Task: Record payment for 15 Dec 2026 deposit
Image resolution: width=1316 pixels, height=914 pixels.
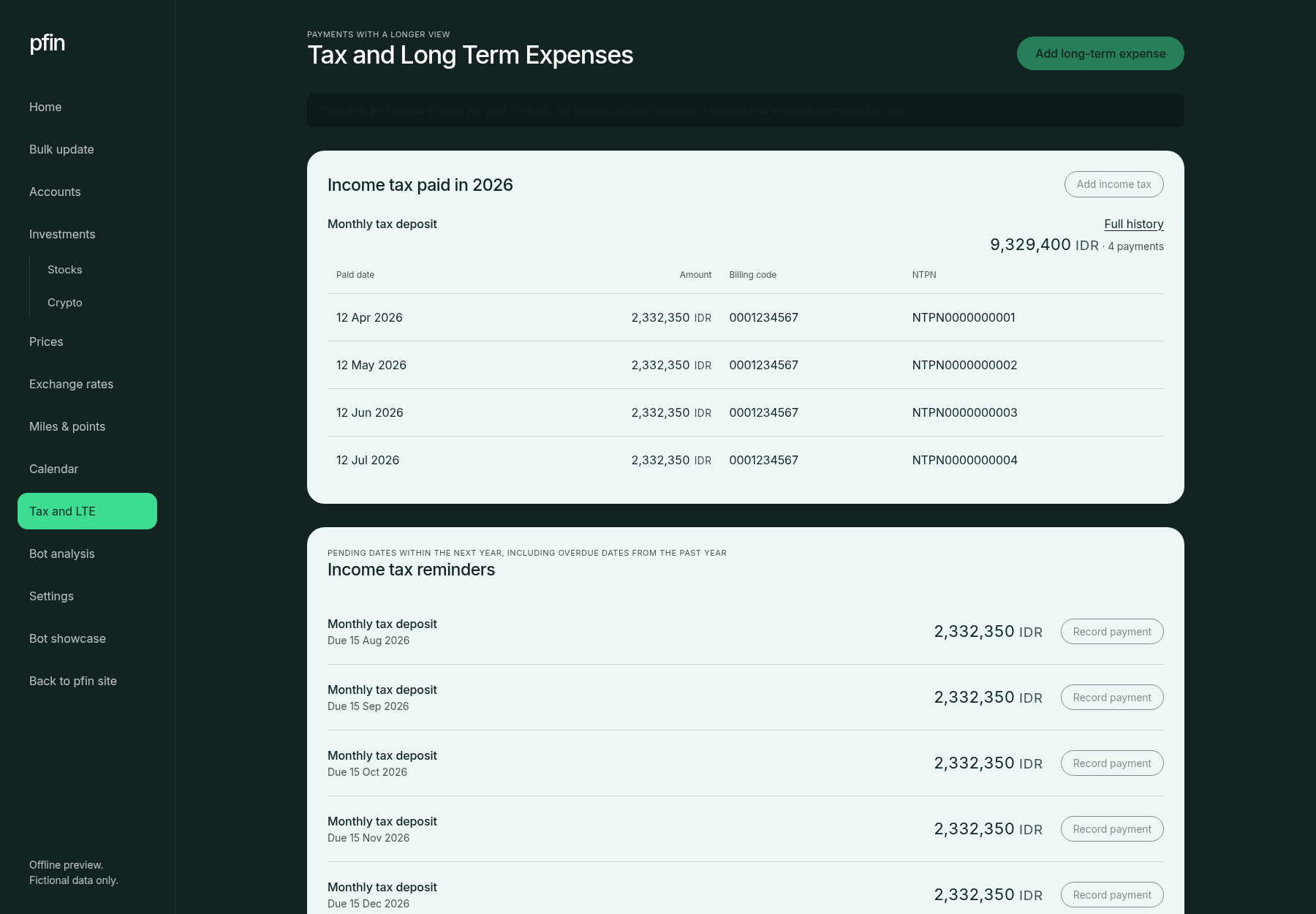Action: tap(1112, 895)
